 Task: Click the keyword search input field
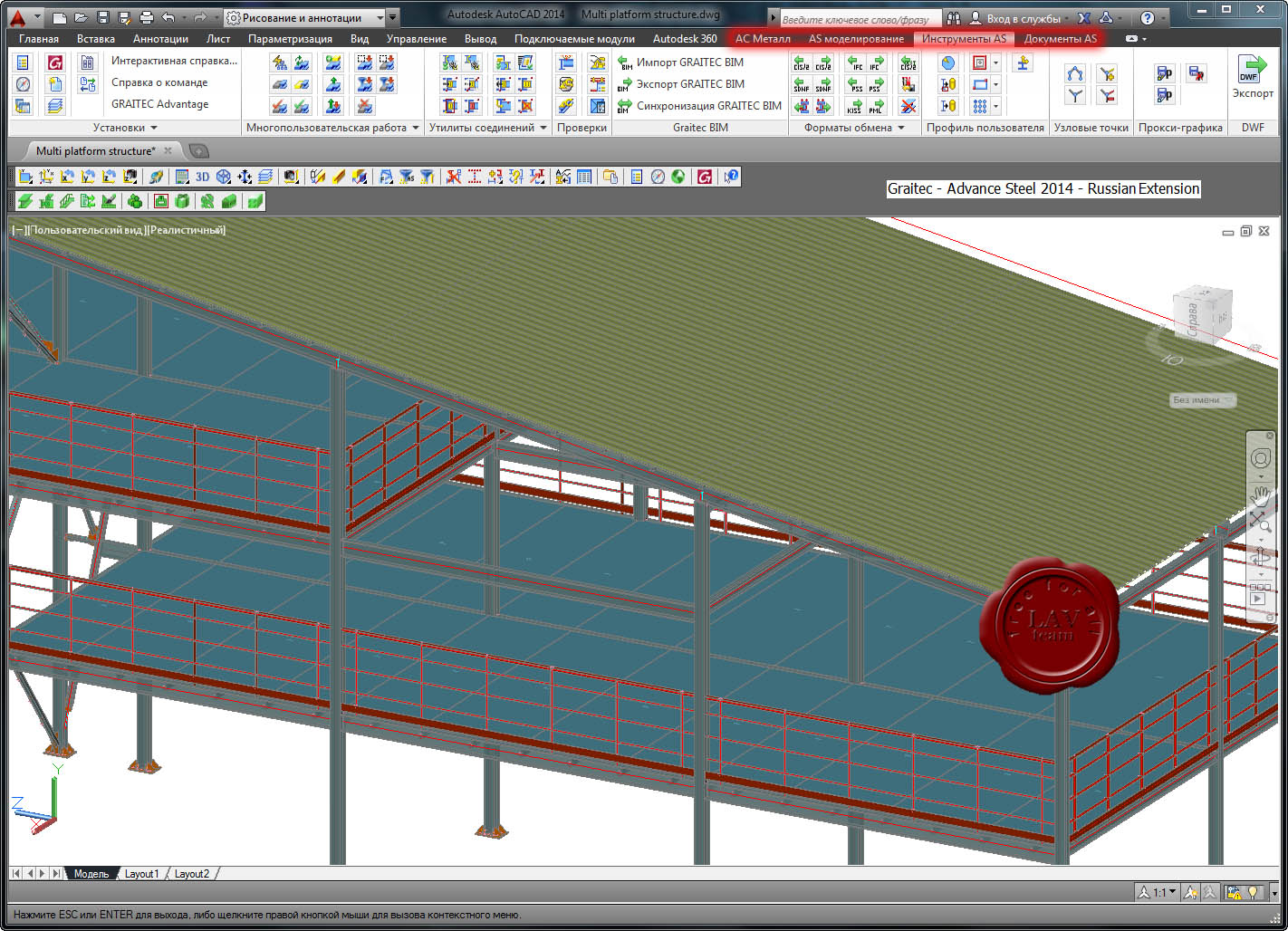coord(860,18)
